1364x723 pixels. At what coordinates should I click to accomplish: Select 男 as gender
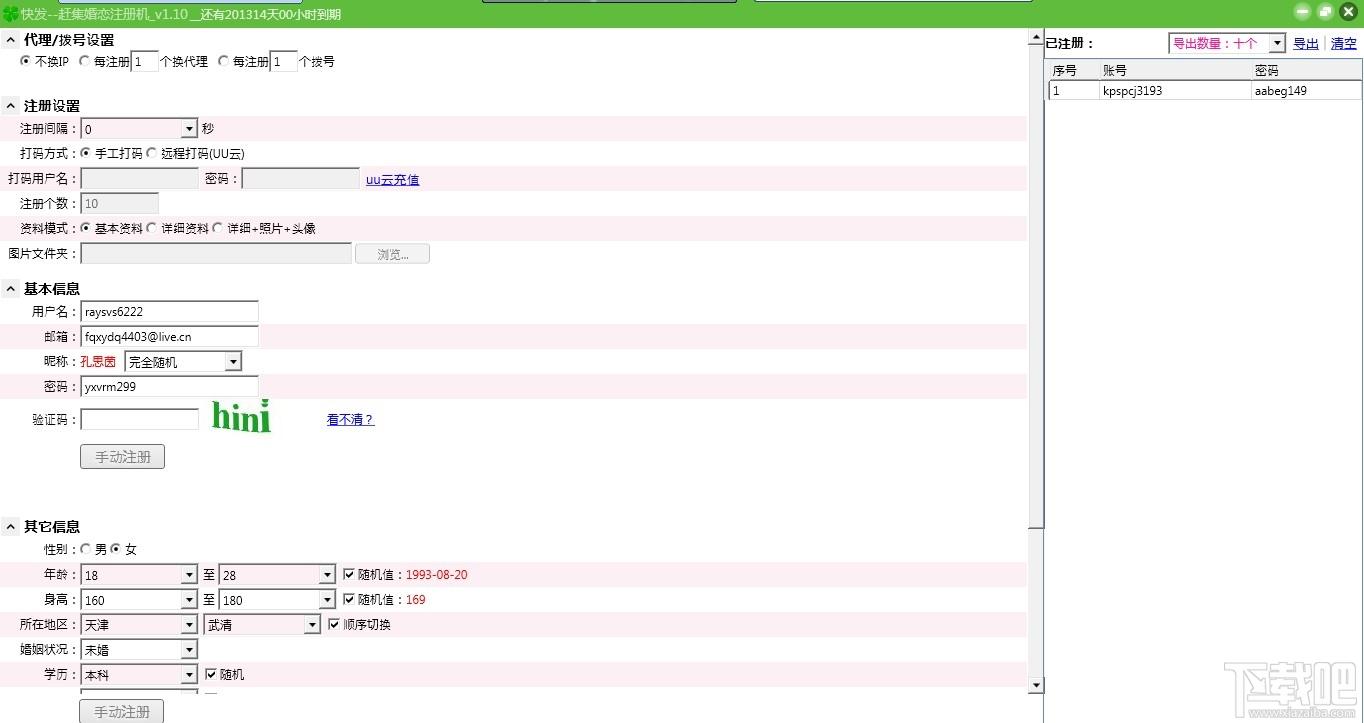(85, 549)
